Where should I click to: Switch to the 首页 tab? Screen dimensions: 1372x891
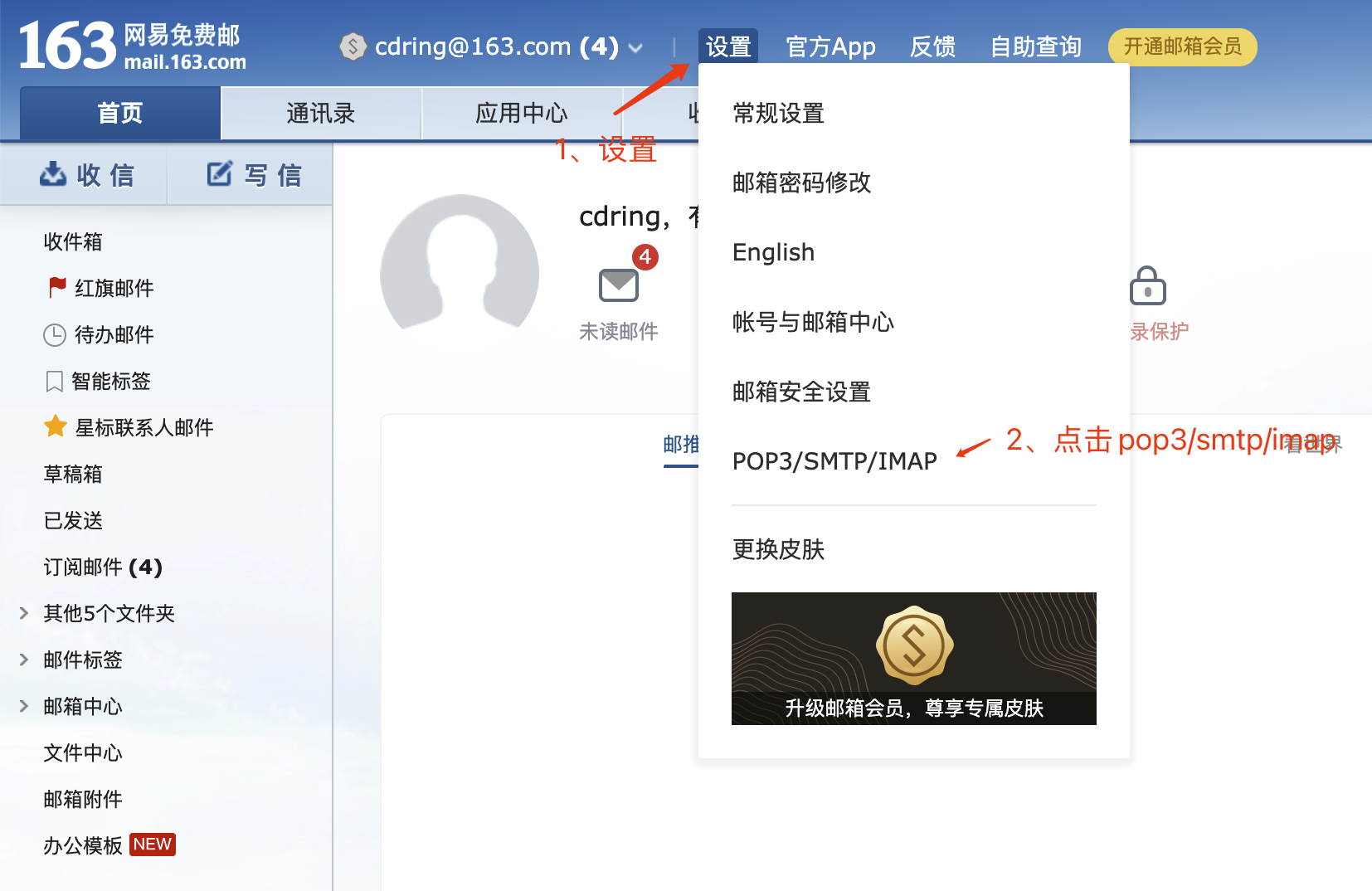120,113
